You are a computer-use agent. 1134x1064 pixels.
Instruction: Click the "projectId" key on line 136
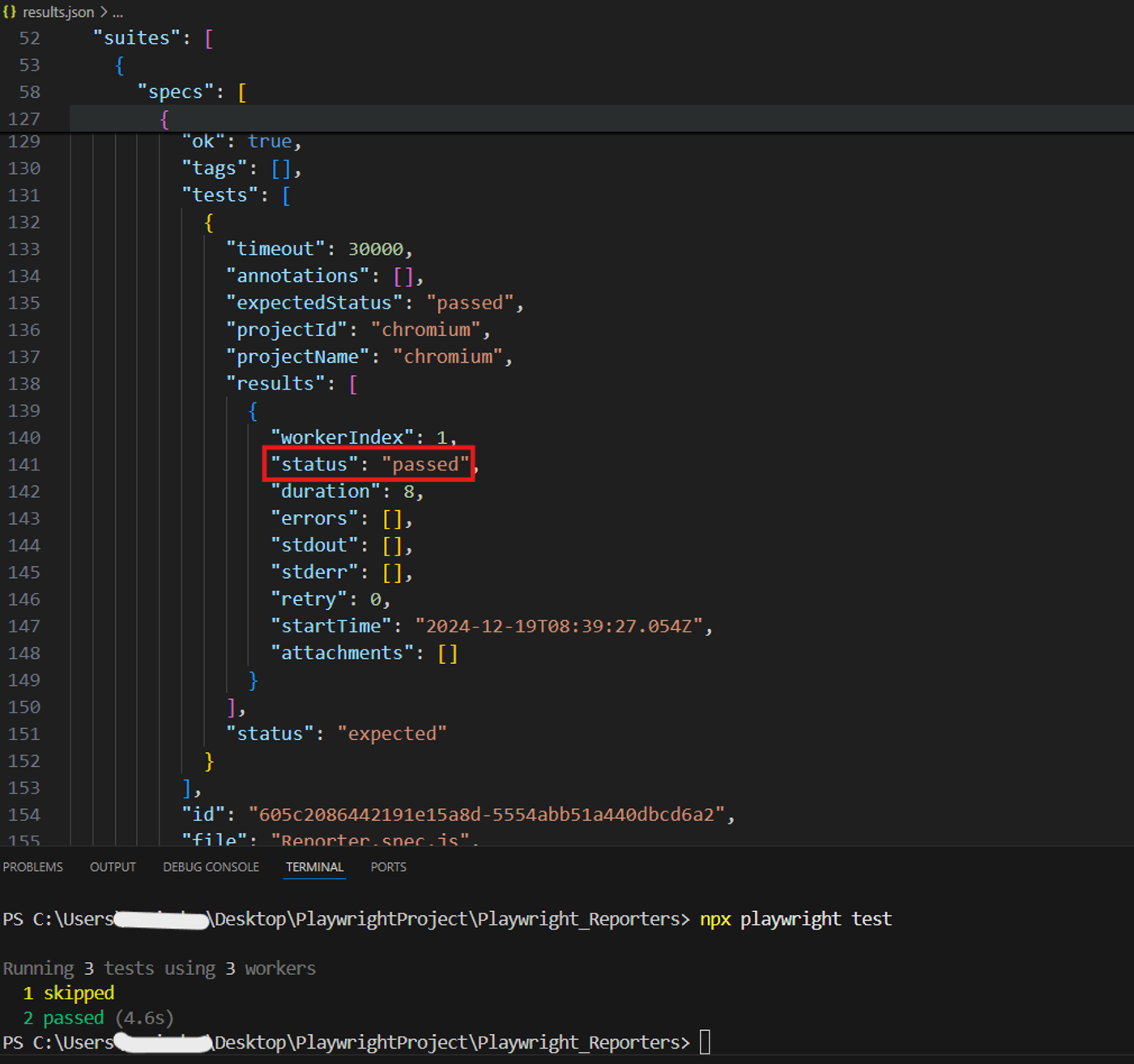point(286,330)
